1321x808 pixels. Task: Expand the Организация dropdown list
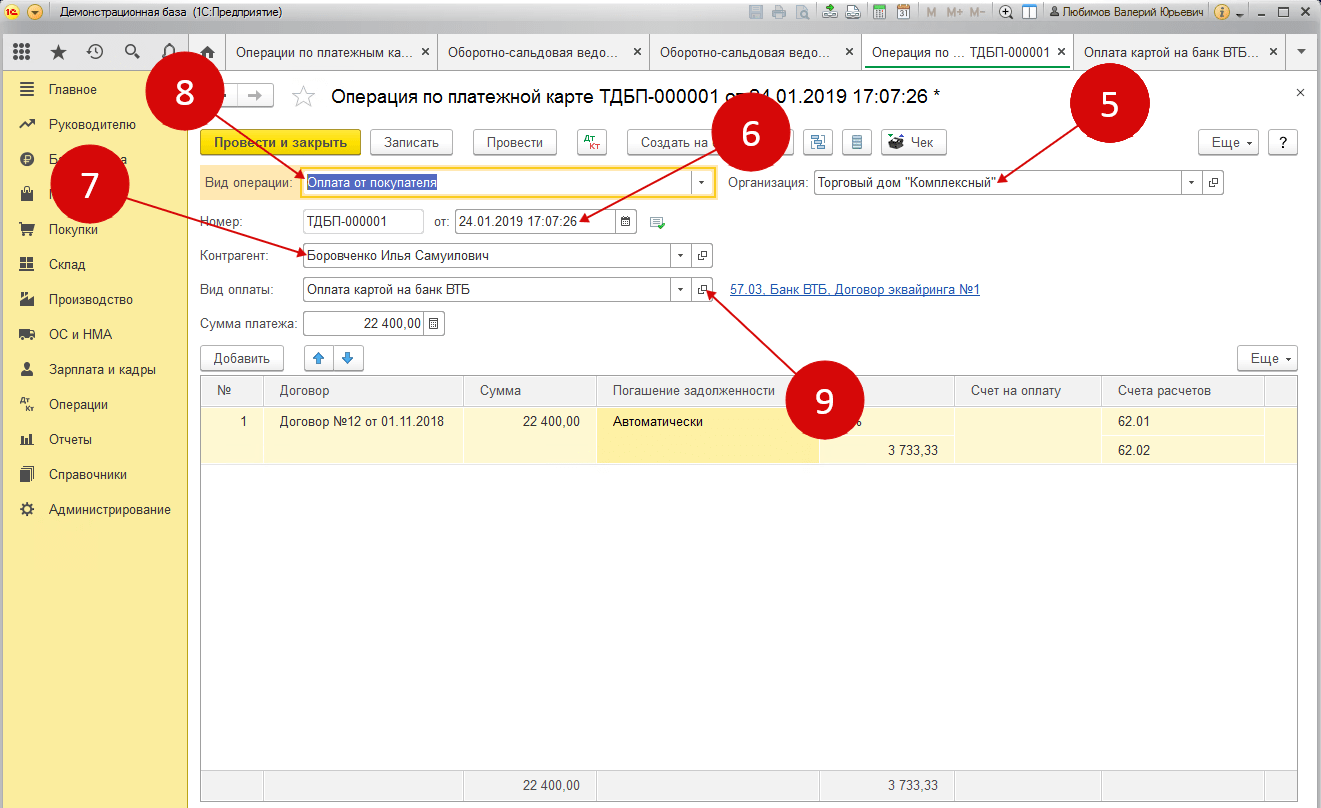pos(1191,183)
